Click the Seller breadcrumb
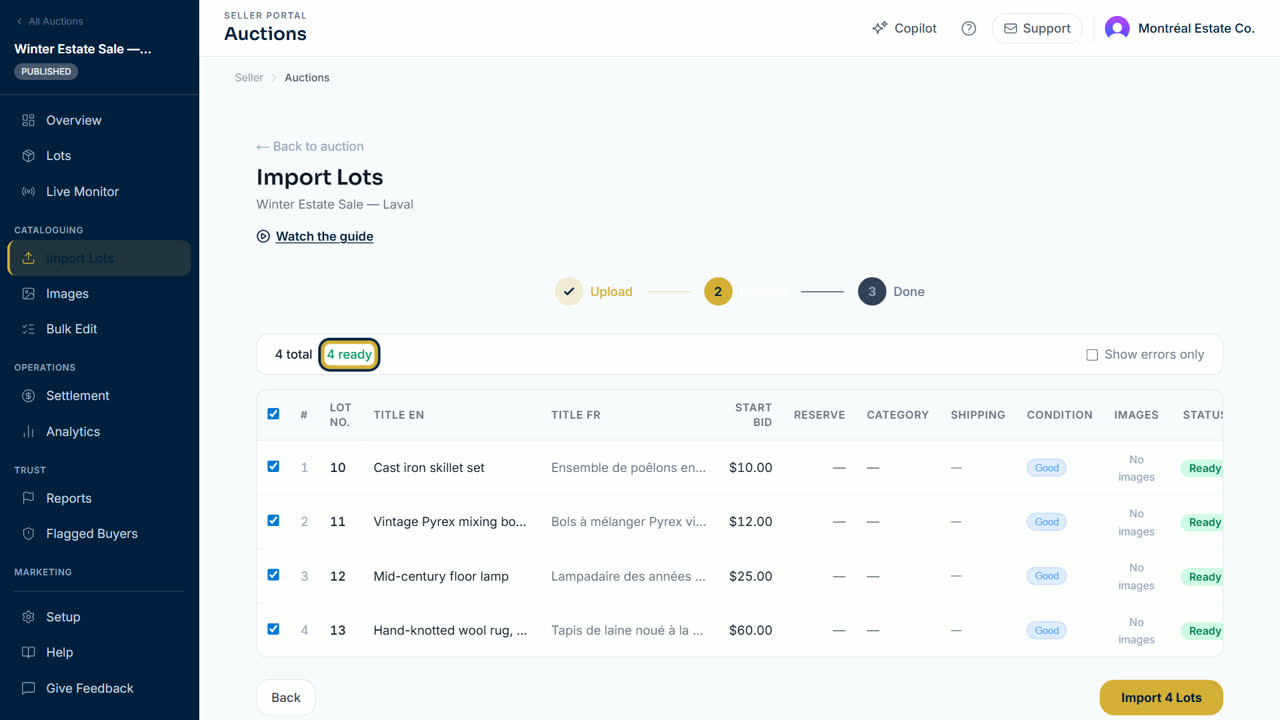Viewport: 1280px width, 720px height. (249, 78)
